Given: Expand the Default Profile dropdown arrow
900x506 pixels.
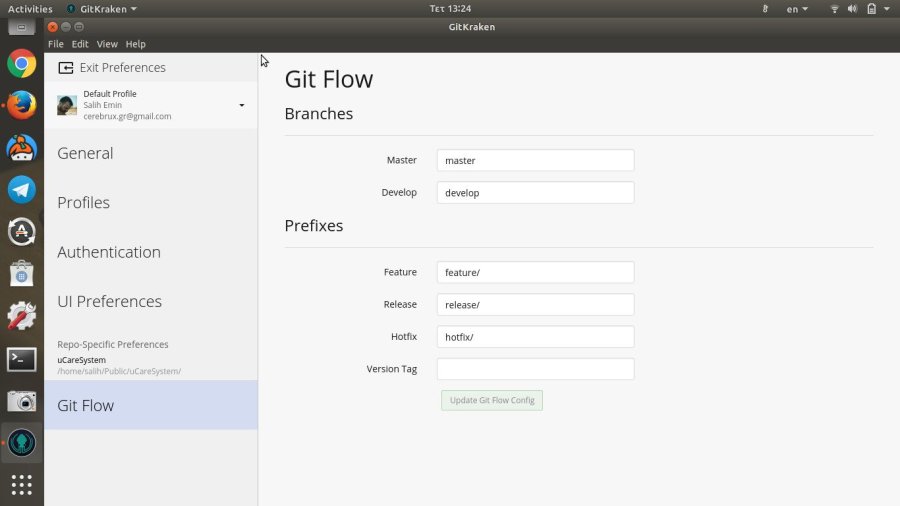Looking at the screenshot, I should point(242,106).
